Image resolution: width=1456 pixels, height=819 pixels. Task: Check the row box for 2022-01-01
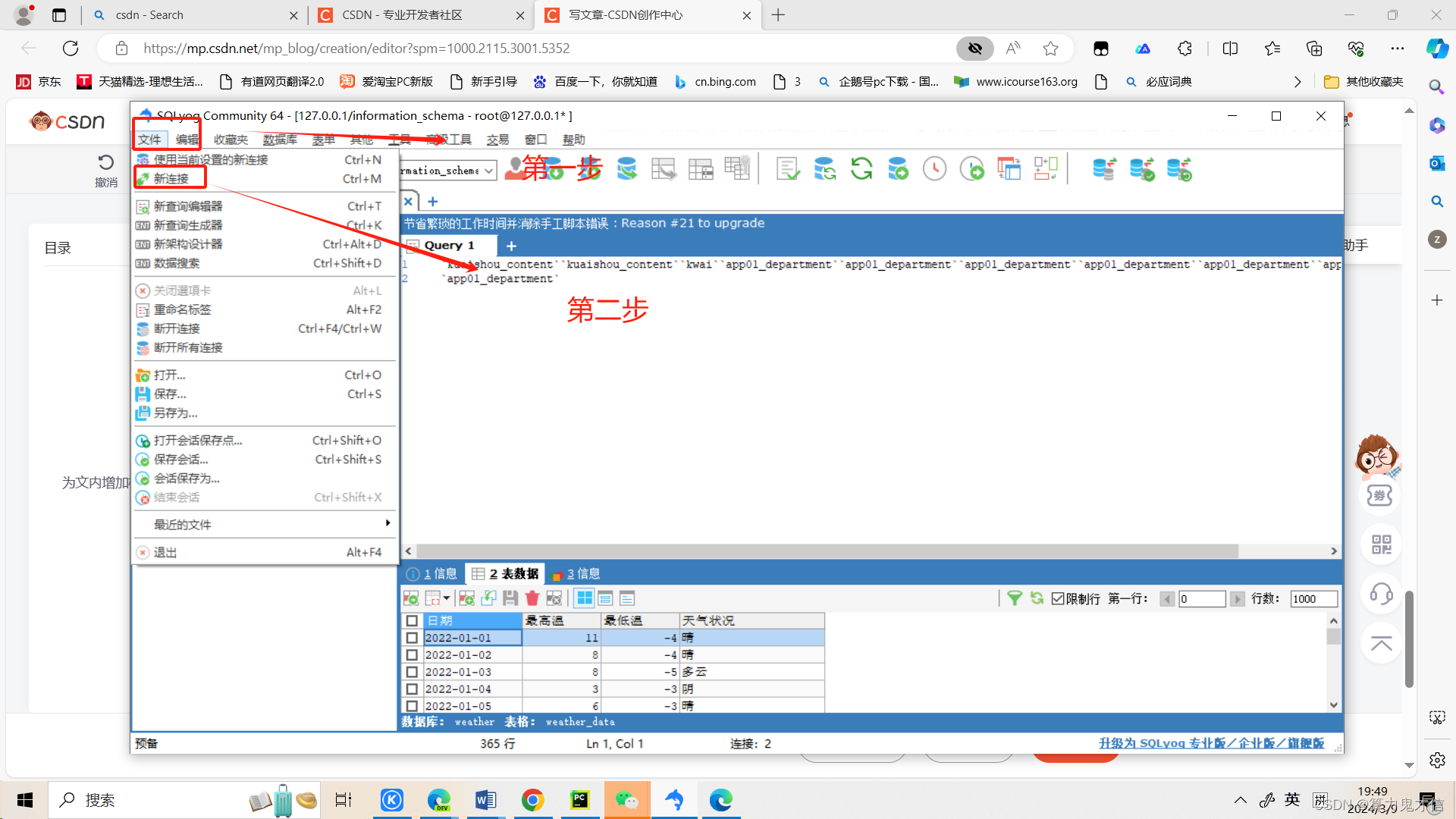[412, 638]
